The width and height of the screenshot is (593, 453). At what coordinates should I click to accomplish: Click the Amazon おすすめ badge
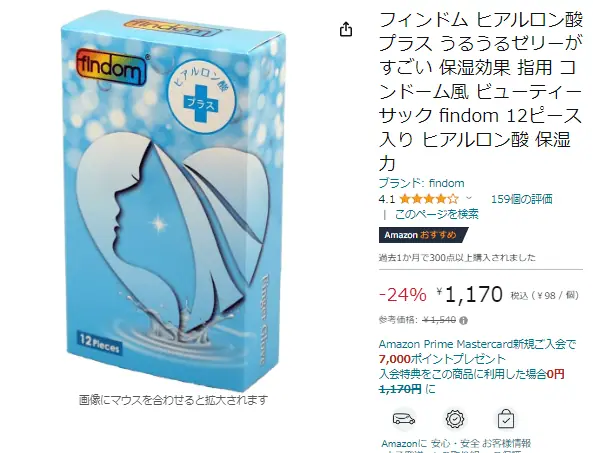pos(423,235)
